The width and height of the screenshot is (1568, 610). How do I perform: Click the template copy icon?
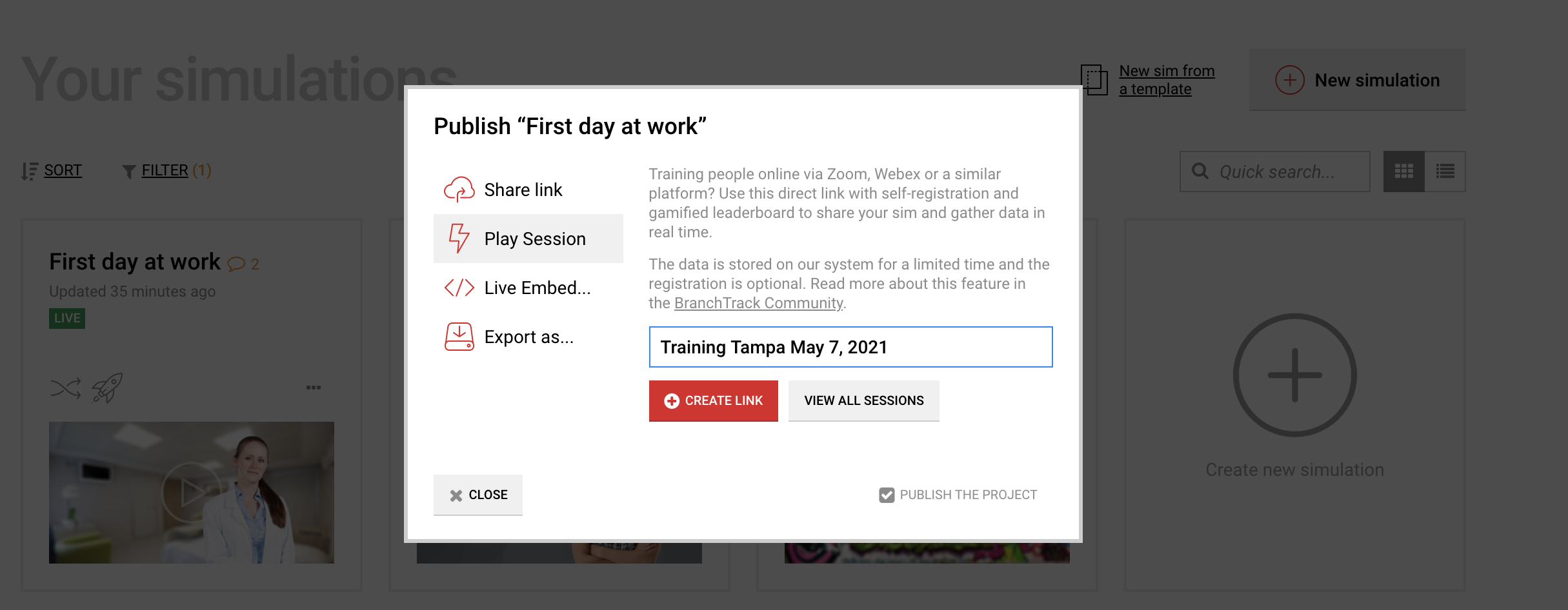(1094, 79)
